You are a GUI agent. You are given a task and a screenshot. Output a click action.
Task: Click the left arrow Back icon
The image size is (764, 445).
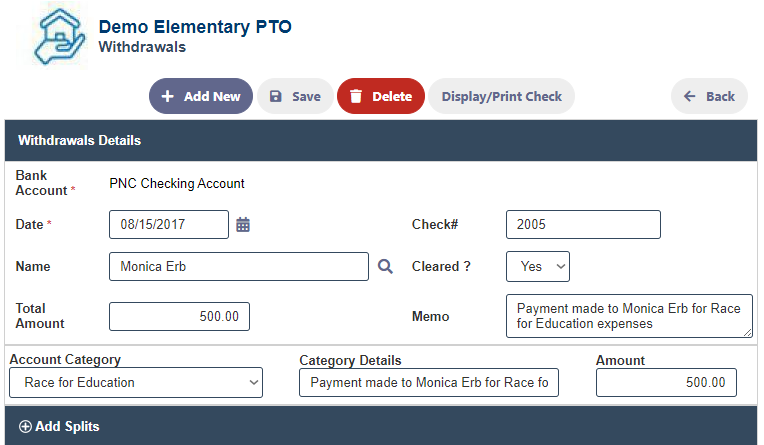[689, 96]
